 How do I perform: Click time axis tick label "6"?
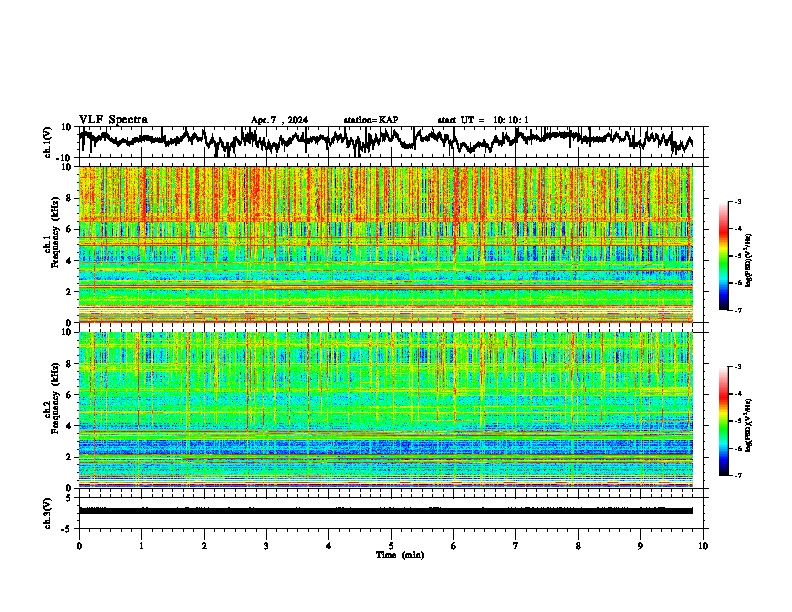coord(453,546)
